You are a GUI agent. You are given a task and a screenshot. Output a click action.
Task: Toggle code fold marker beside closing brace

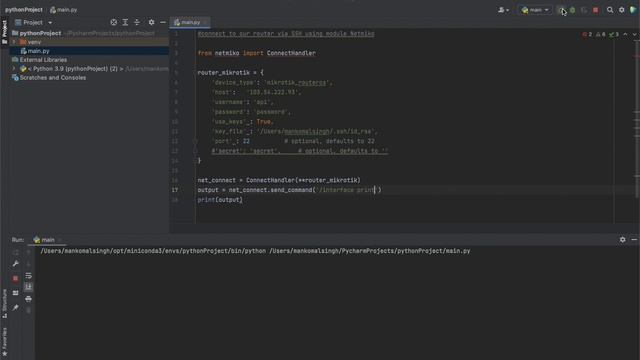tap(196, 161)
